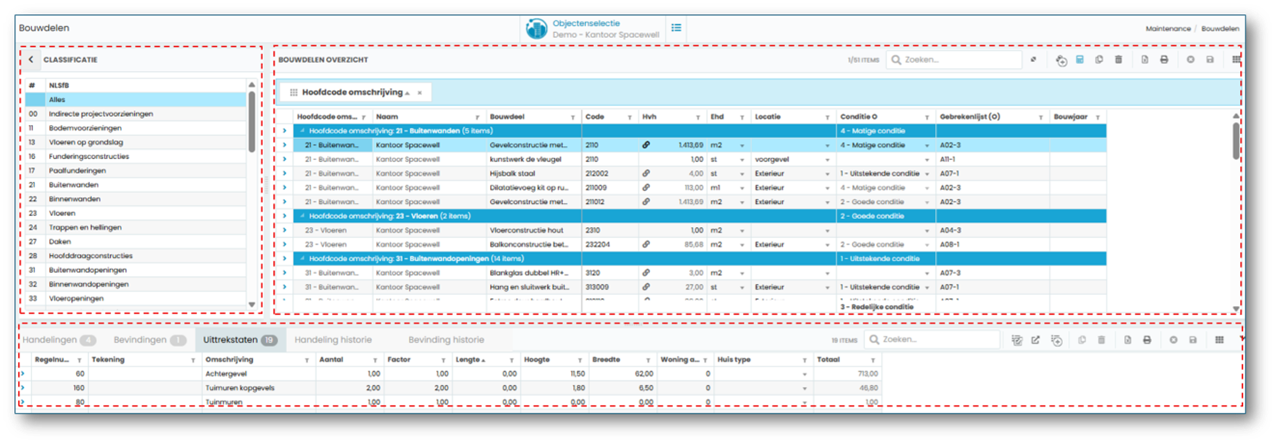Click the copy icon in bottom panel toolbar

click(1082, 340)
